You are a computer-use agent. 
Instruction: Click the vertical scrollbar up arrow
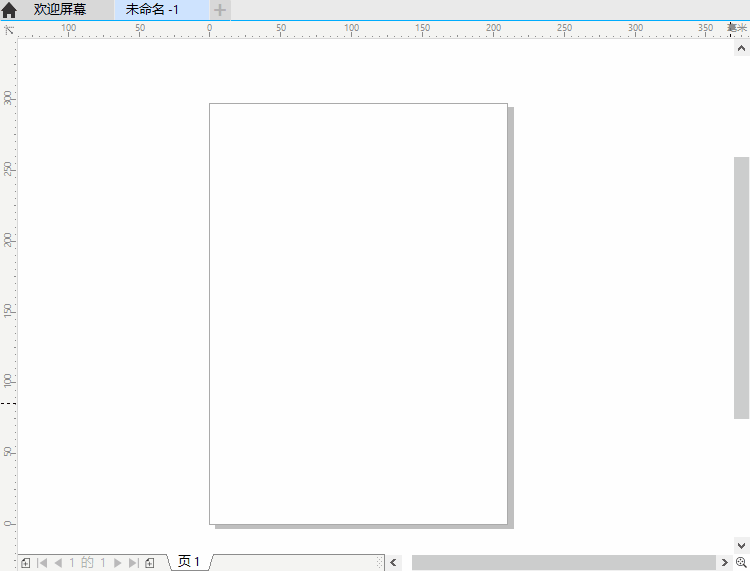tap(741, 47)
